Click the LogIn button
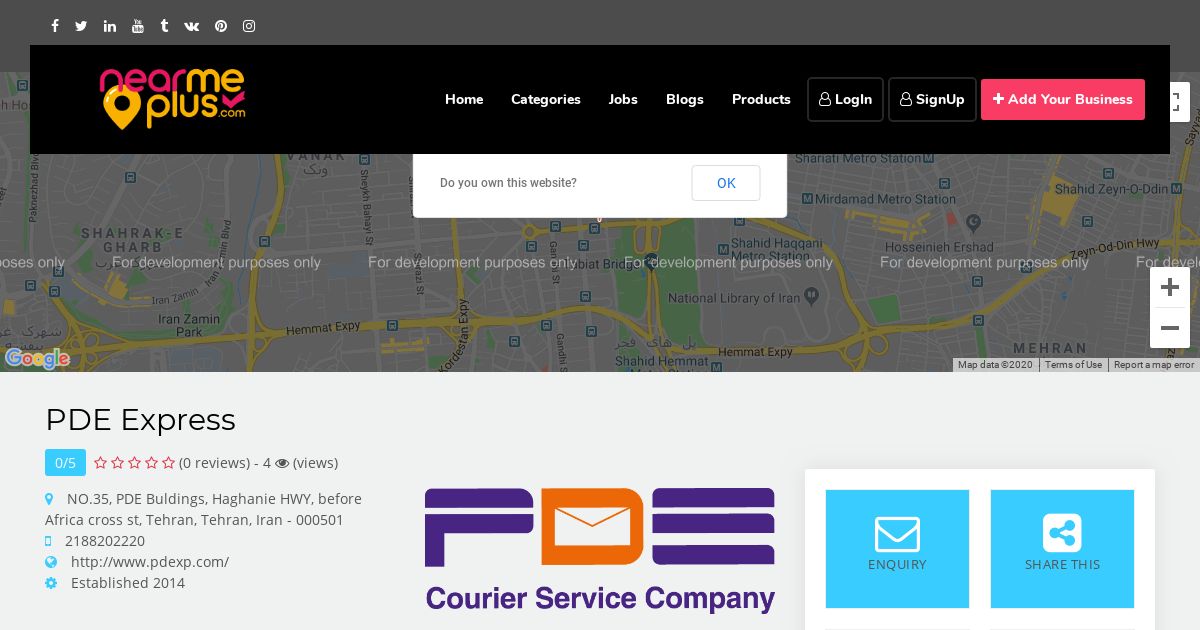Screen dimensions: 1200x630 click(x=845, y=99)
